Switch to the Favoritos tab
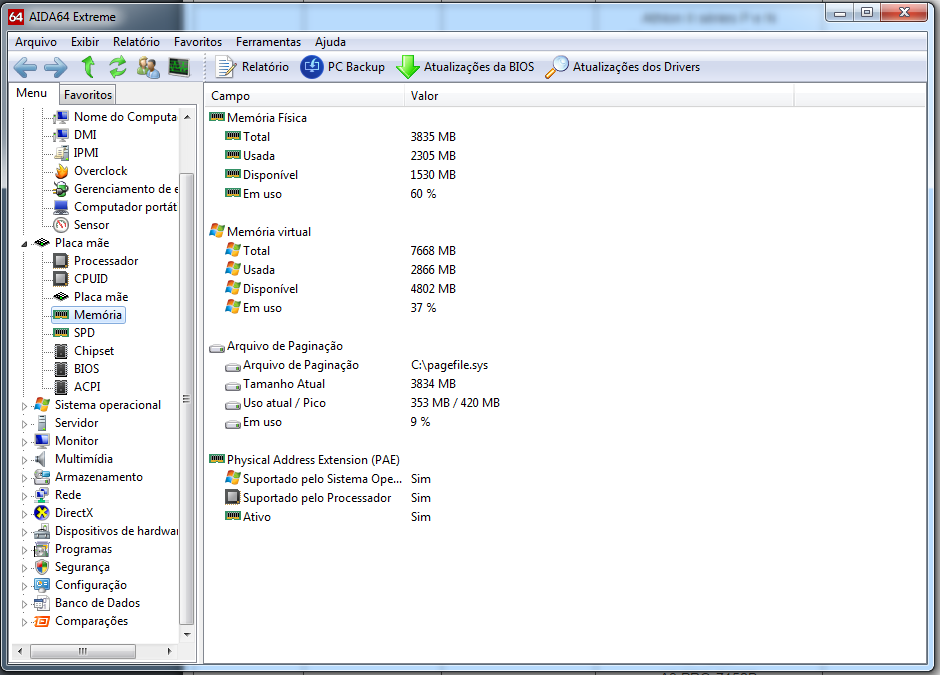Screen dimensions: 944x675 pos(88,95)
